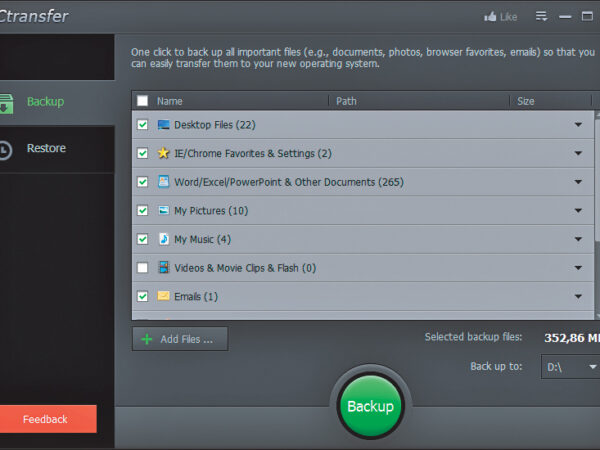600x450 pixels.
Task: Click the Word/Excel documents icon
Action: point(164,182)
